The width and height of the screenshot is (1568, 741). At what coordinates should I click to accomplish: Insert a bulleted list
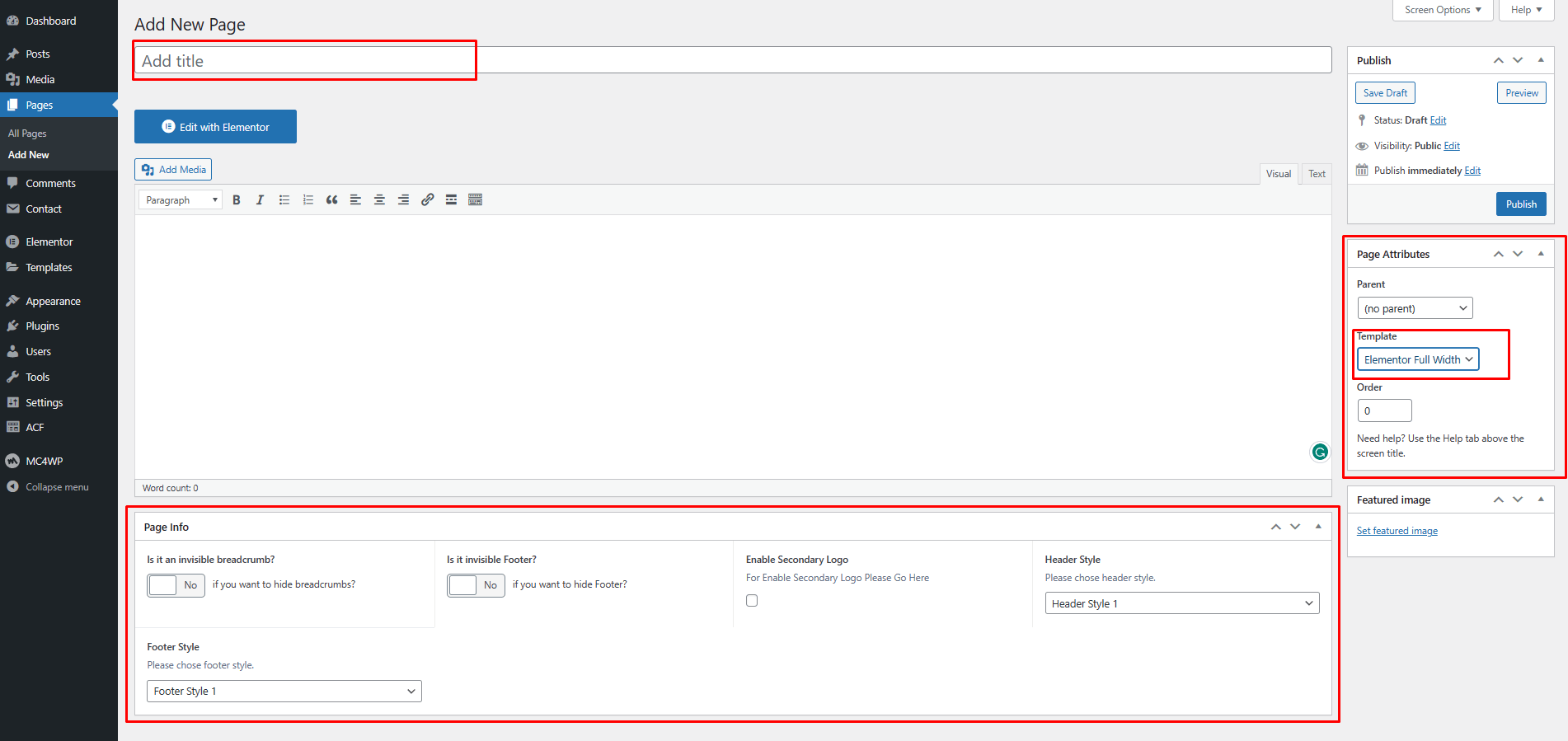[x=284, y=200]
